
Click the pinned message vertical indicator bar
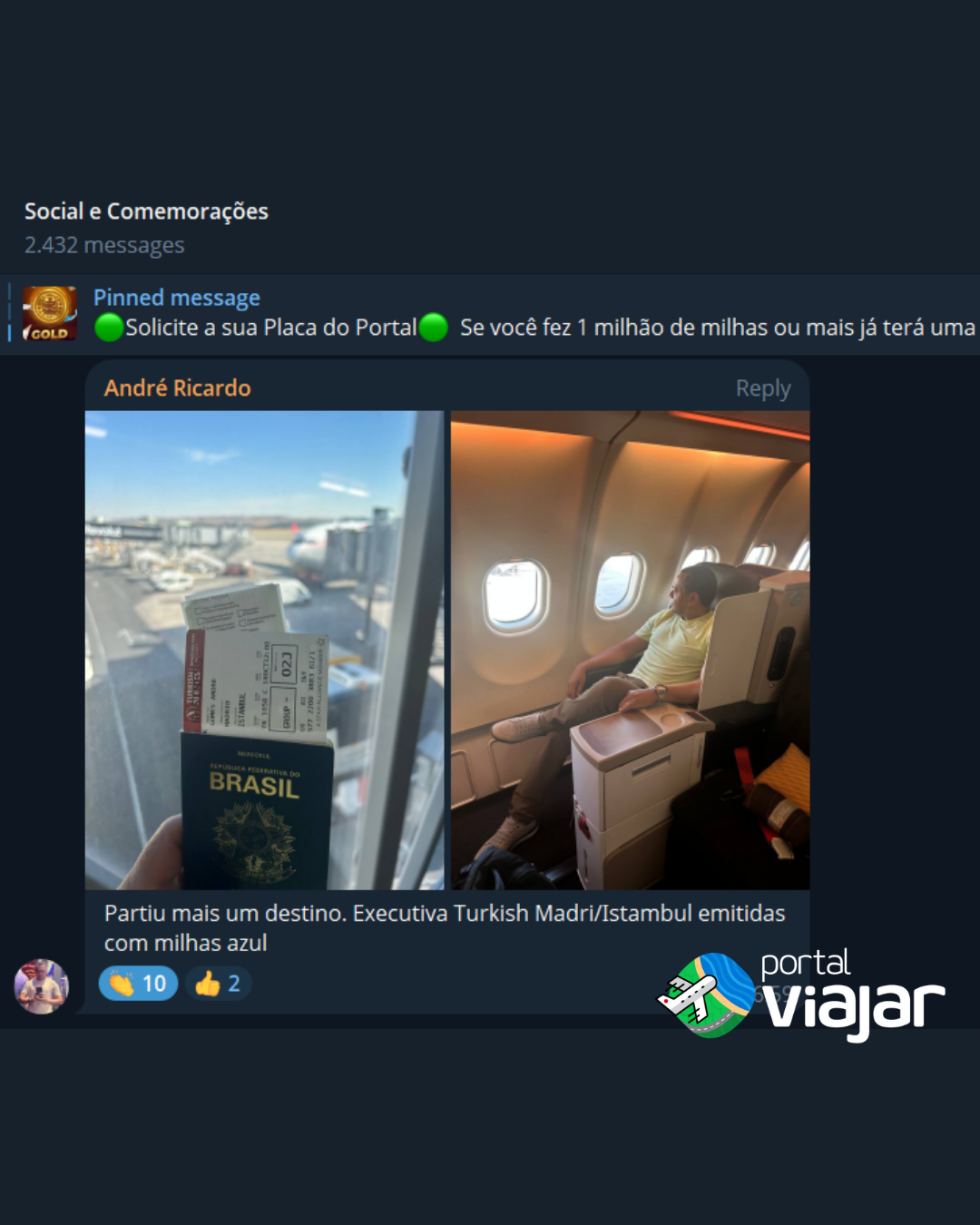pyautogui.click(x=9, y=313)
